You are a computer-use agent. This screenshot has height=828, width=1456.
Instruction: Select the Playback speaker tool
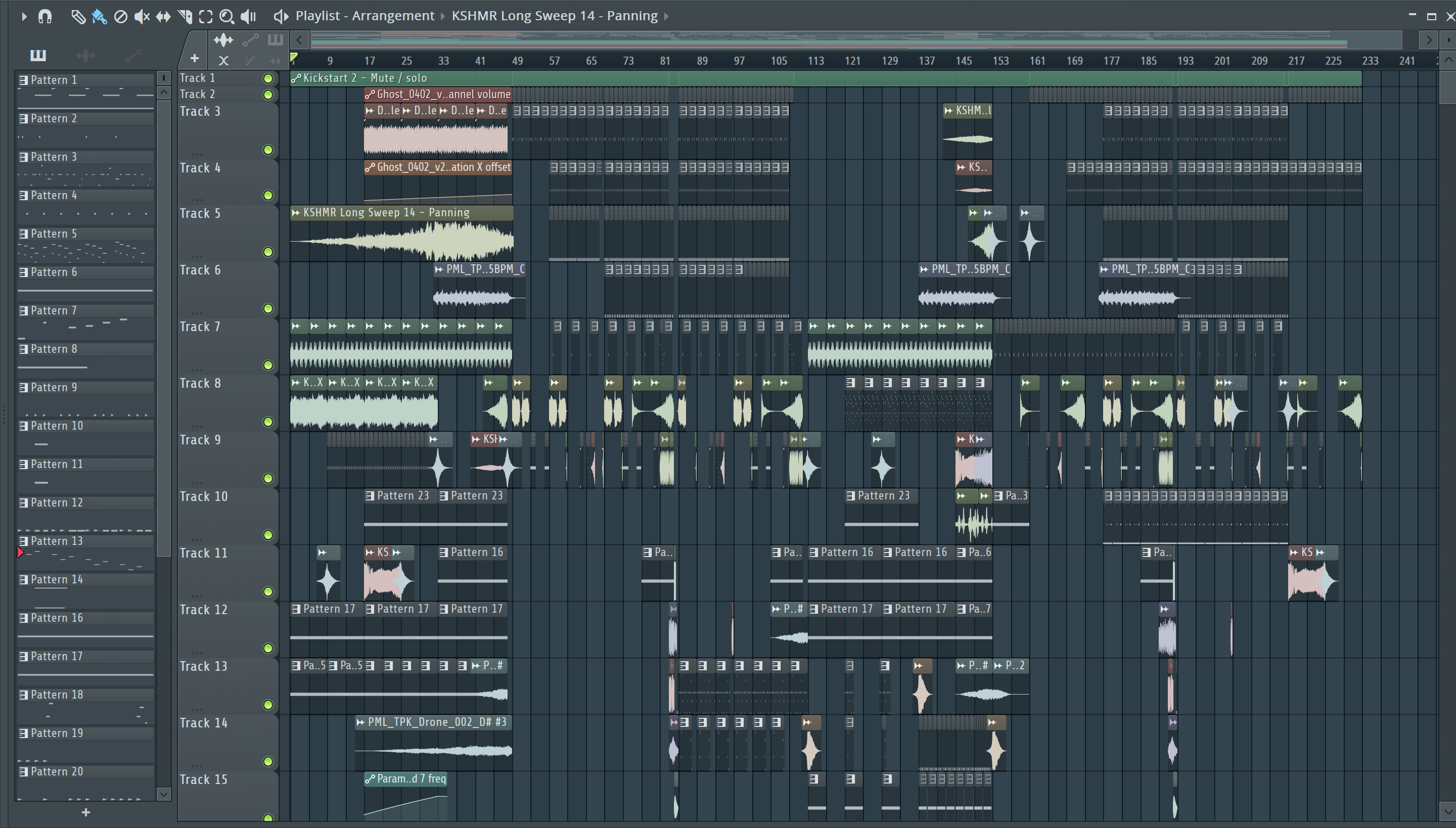click(249, 17)
